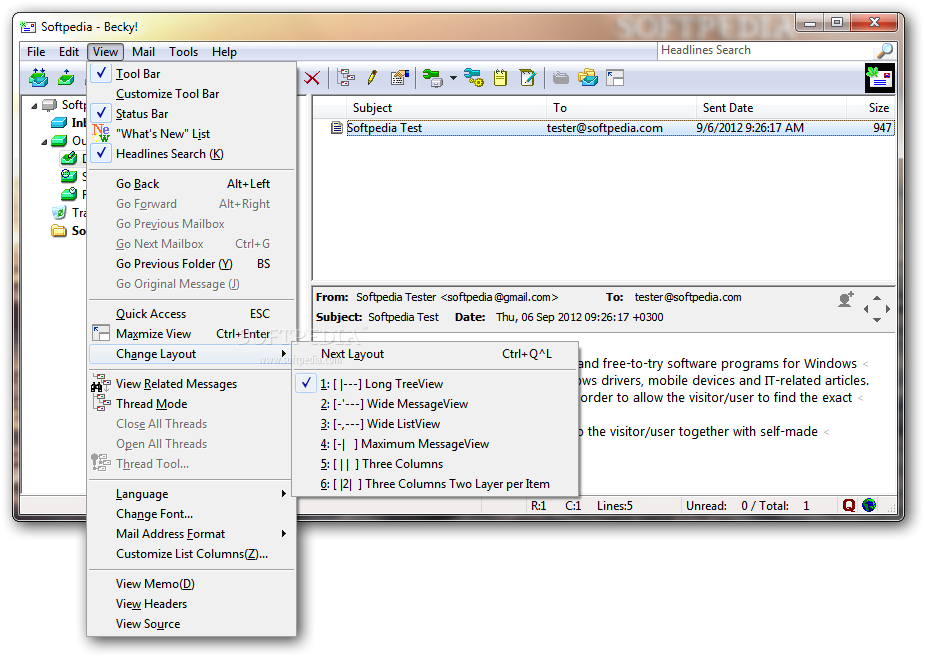The height and width of the screenshot is (657, 925).
Task: Expand the Language submenu
Action: pos(192,494)
